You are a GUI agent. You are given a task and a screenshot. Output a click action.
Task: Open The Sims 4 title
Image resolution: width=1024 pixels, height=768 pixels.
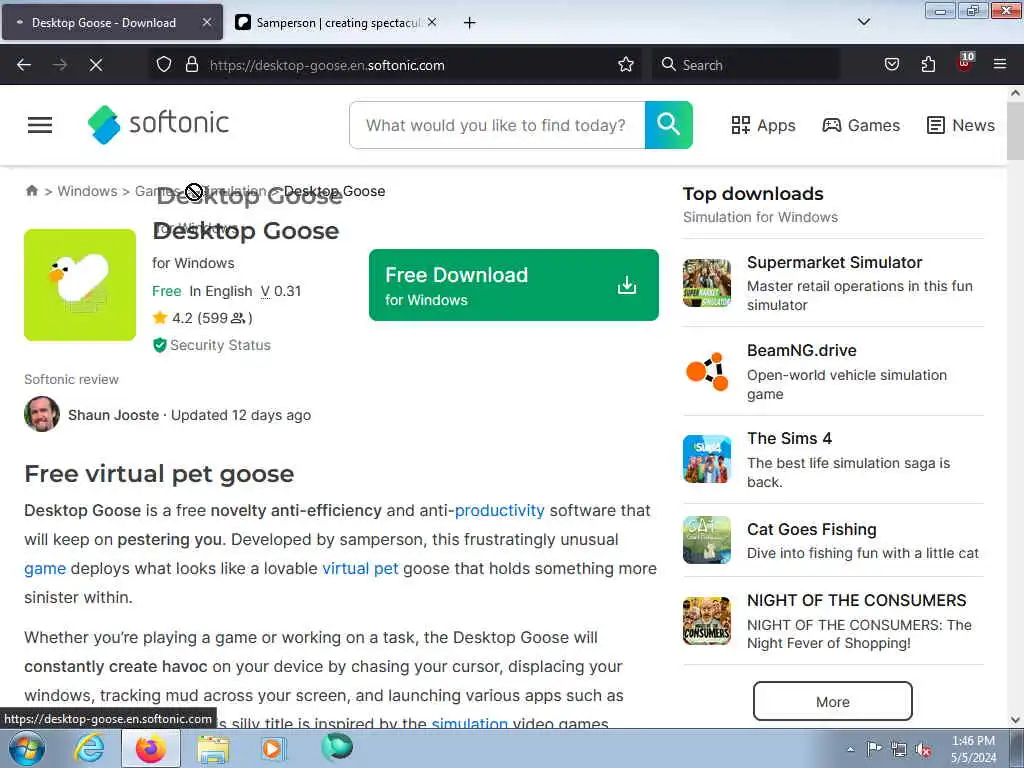click(789, 439)
